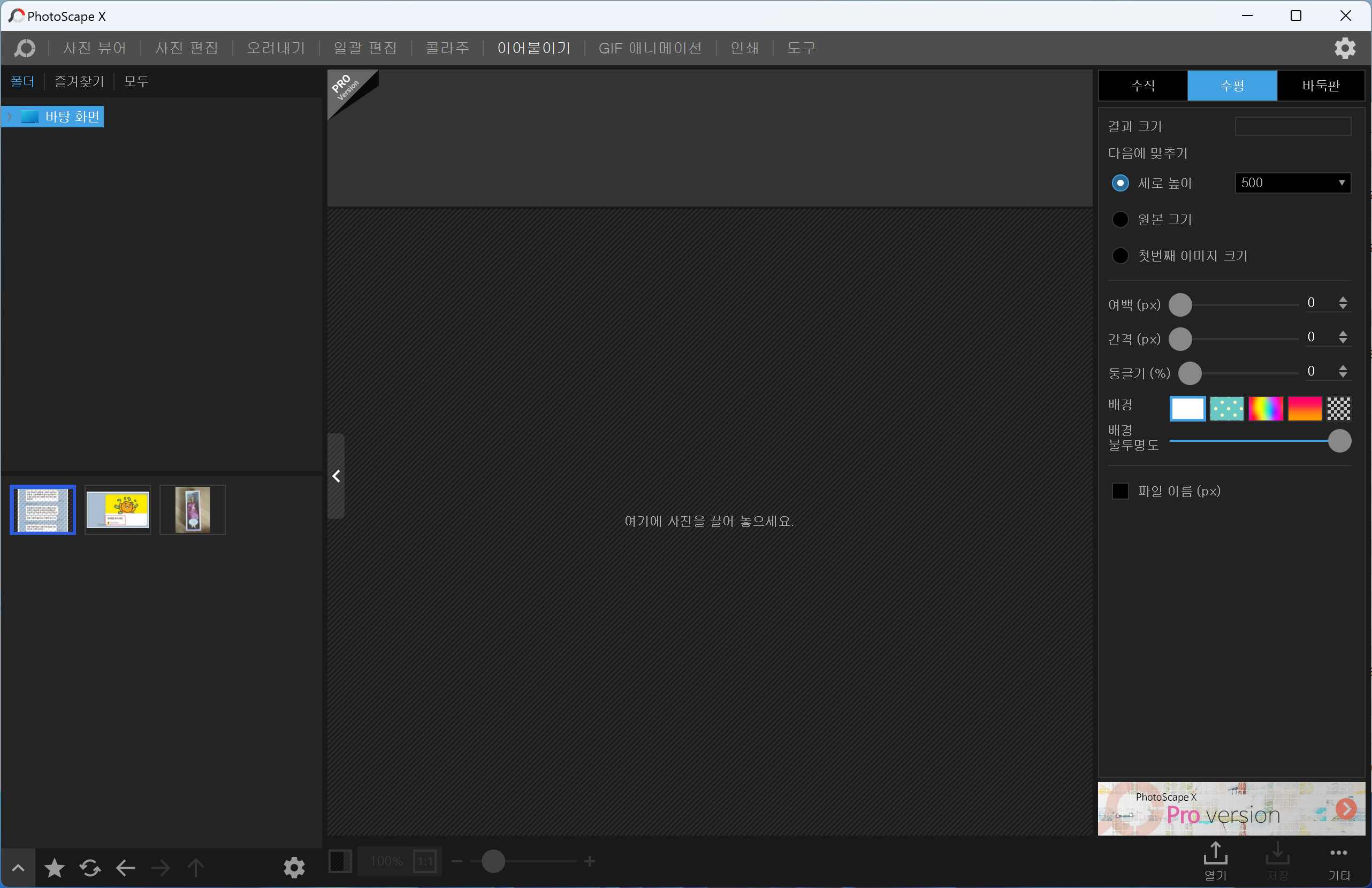Select the 바둑판 layout tab
The image size is (1372, 888).
coord(1320,86)
